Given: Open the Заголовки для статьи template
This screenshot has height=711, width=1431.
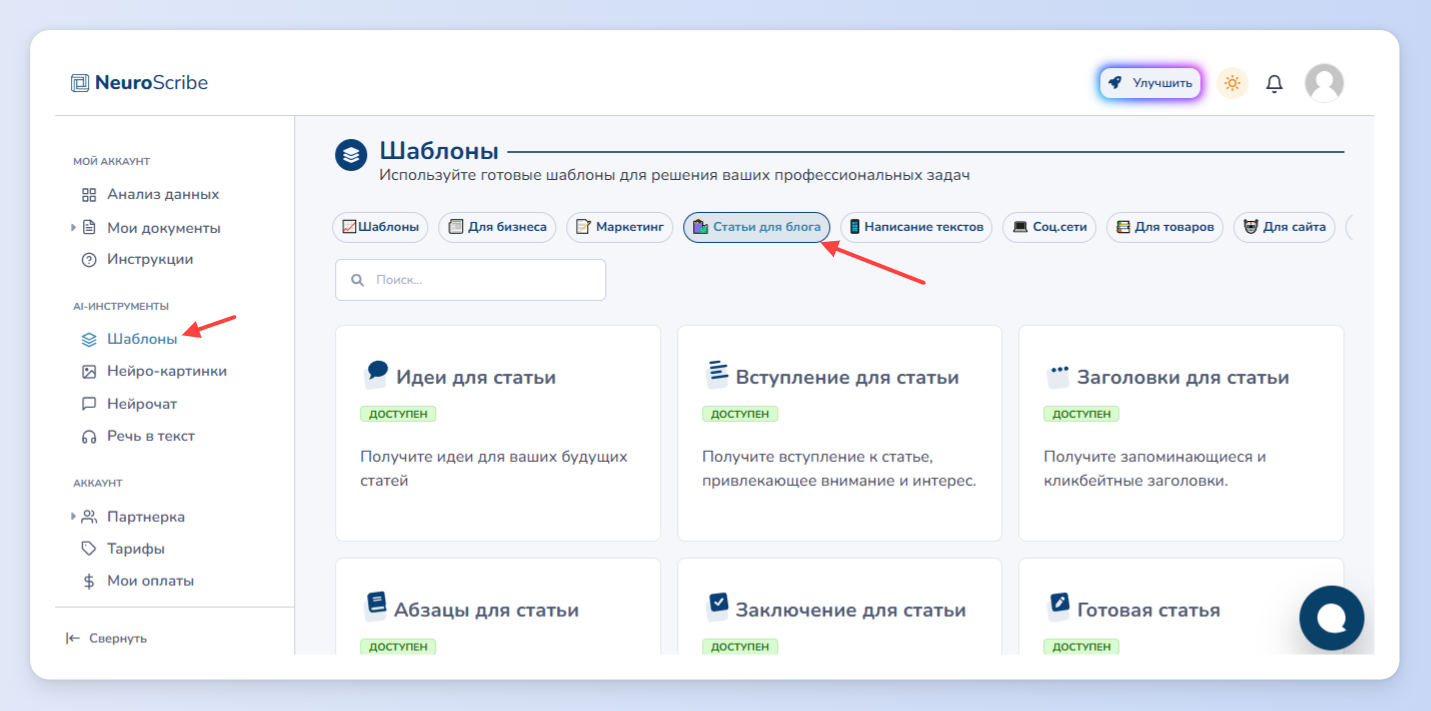Looking at the screenshot, I should point(1181,433).
